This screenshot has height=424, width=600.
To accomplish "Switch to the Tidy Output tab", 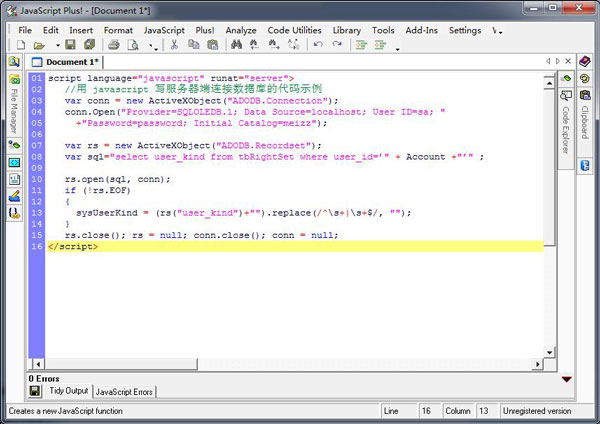I will pyautogui.click(x=68, y=391).
